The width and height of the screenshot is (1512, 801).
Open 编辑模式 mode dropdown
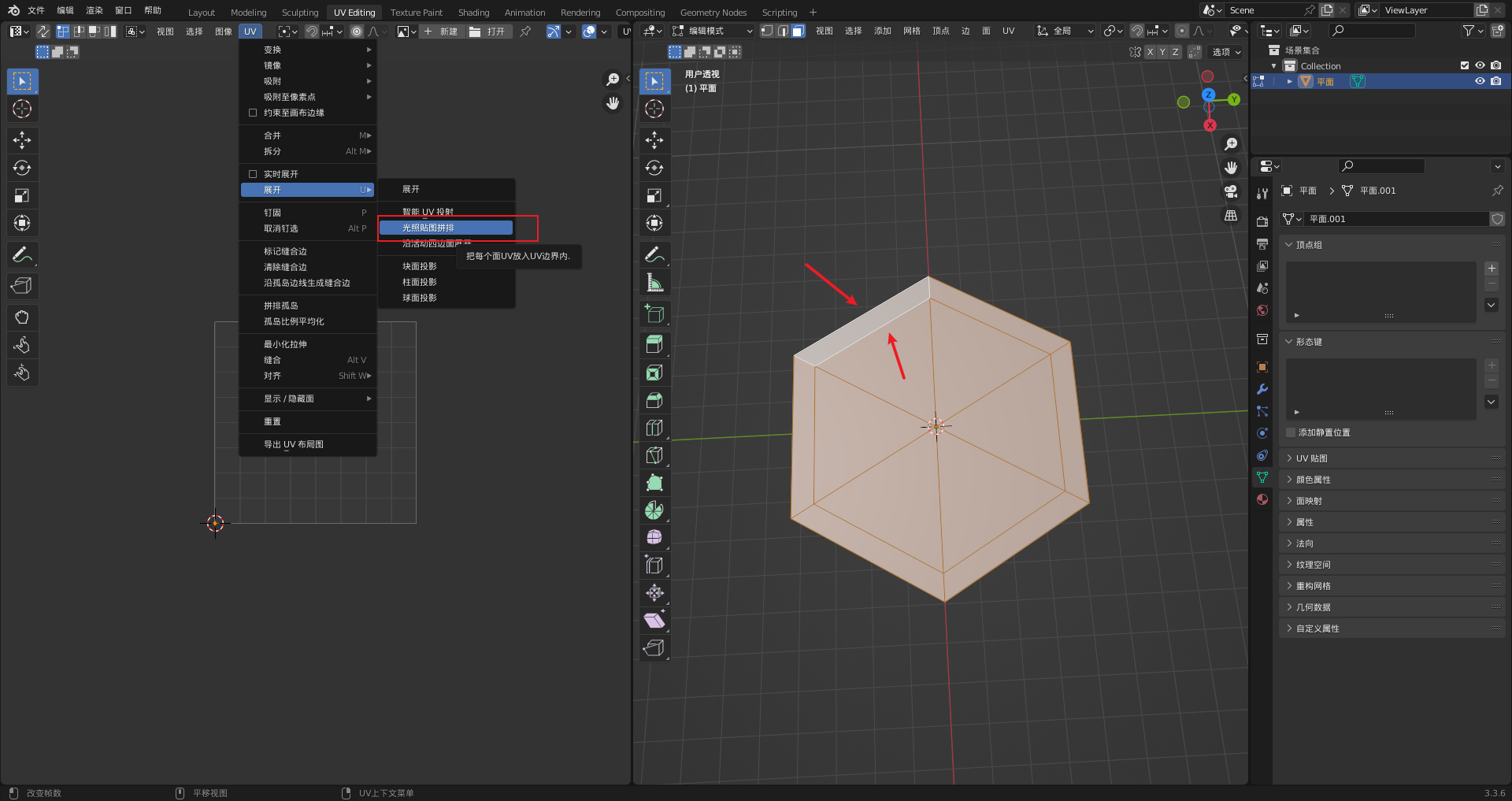[713, 31]
